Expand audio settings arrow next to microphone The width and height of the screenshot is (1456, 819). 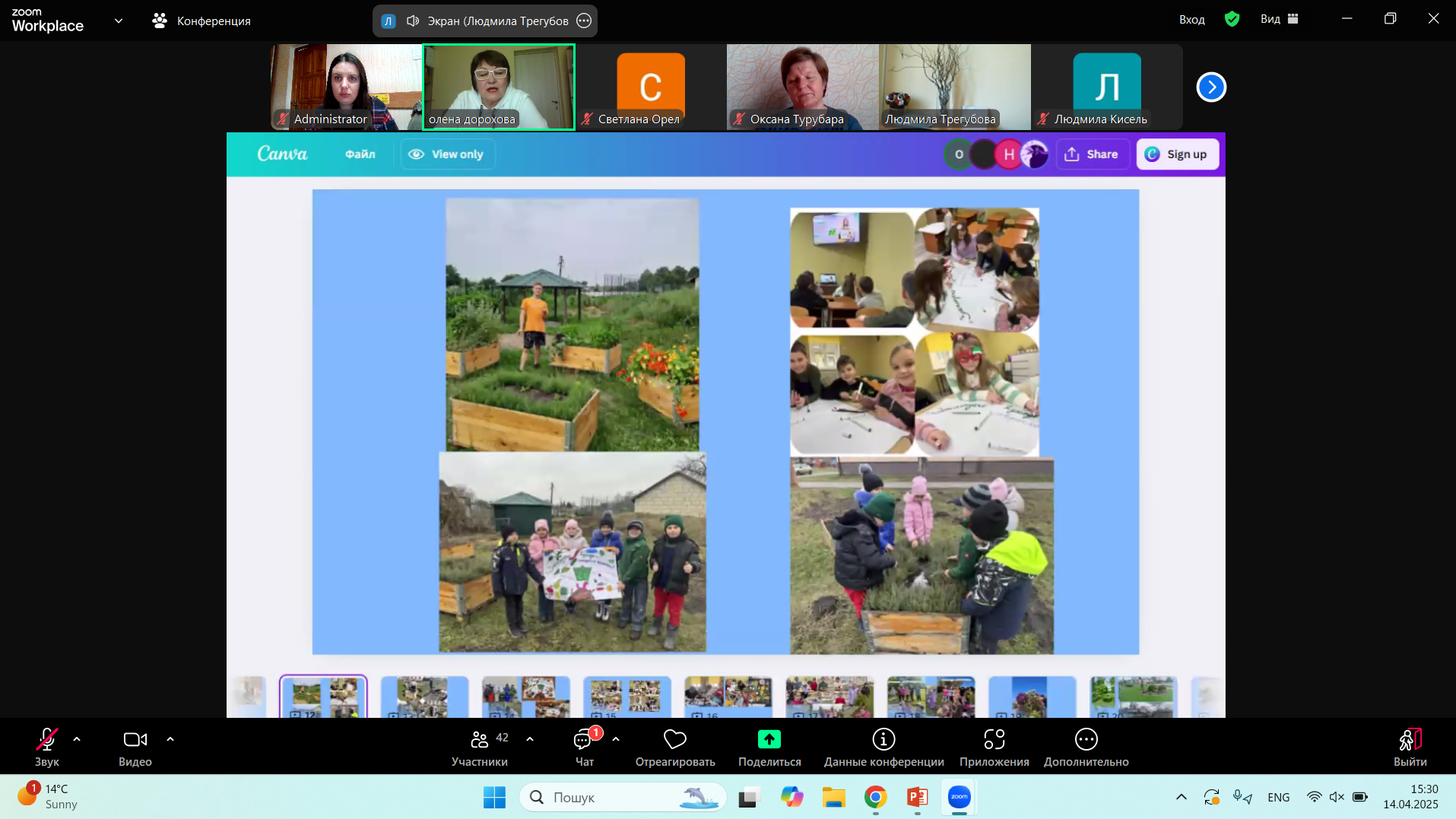coord(77,739)
